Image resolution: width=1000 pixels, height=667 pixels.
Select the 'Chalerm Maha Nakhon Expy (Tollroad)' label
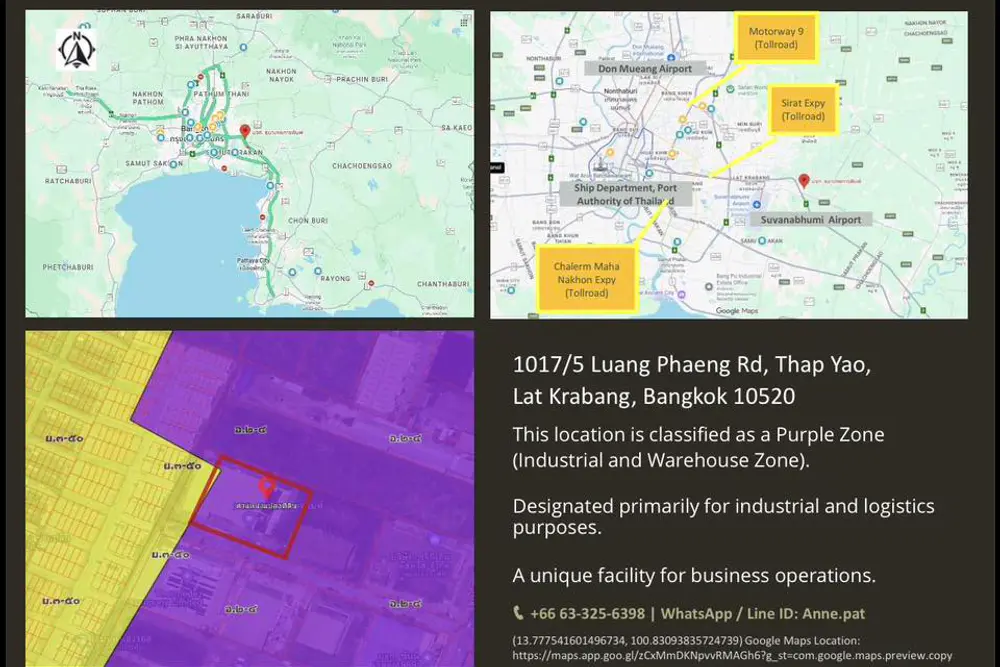587,279
